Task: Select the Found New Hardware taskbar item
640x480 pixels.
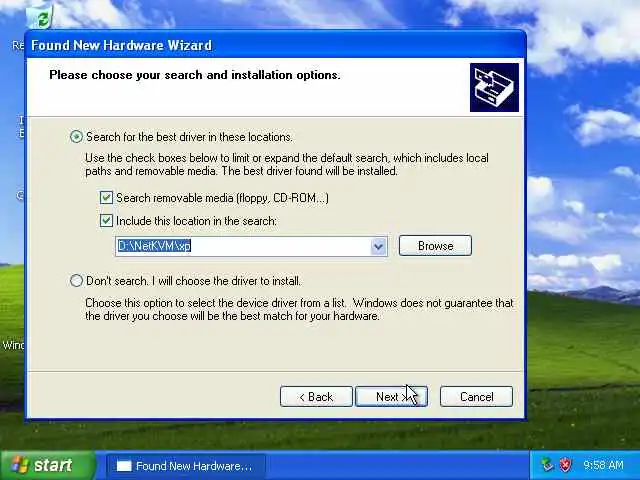Action: (x=186, y=466)
